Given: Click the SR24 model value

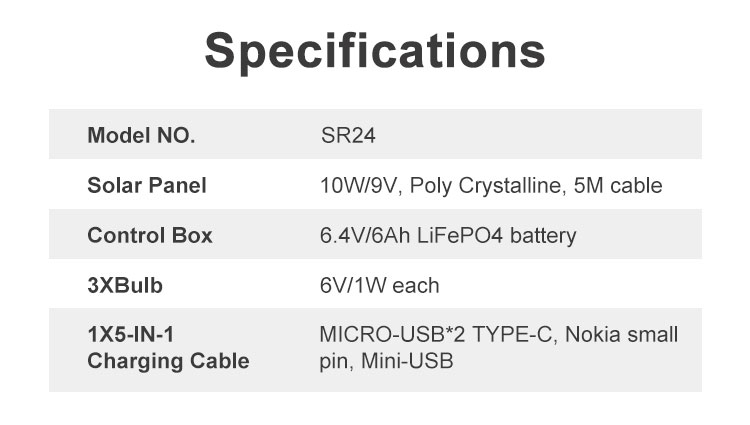Looking at the screenshot, I should (348, 135).
